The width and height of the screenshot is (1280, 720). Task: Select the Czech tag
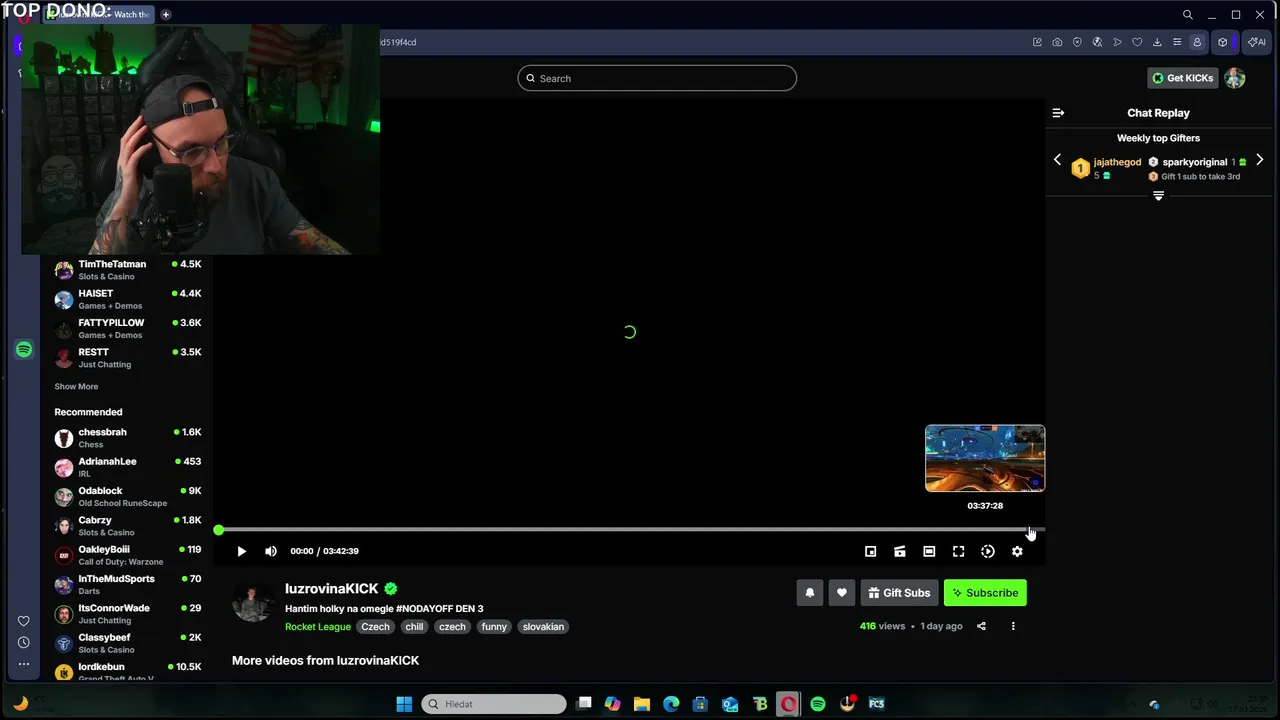[375, 627]
